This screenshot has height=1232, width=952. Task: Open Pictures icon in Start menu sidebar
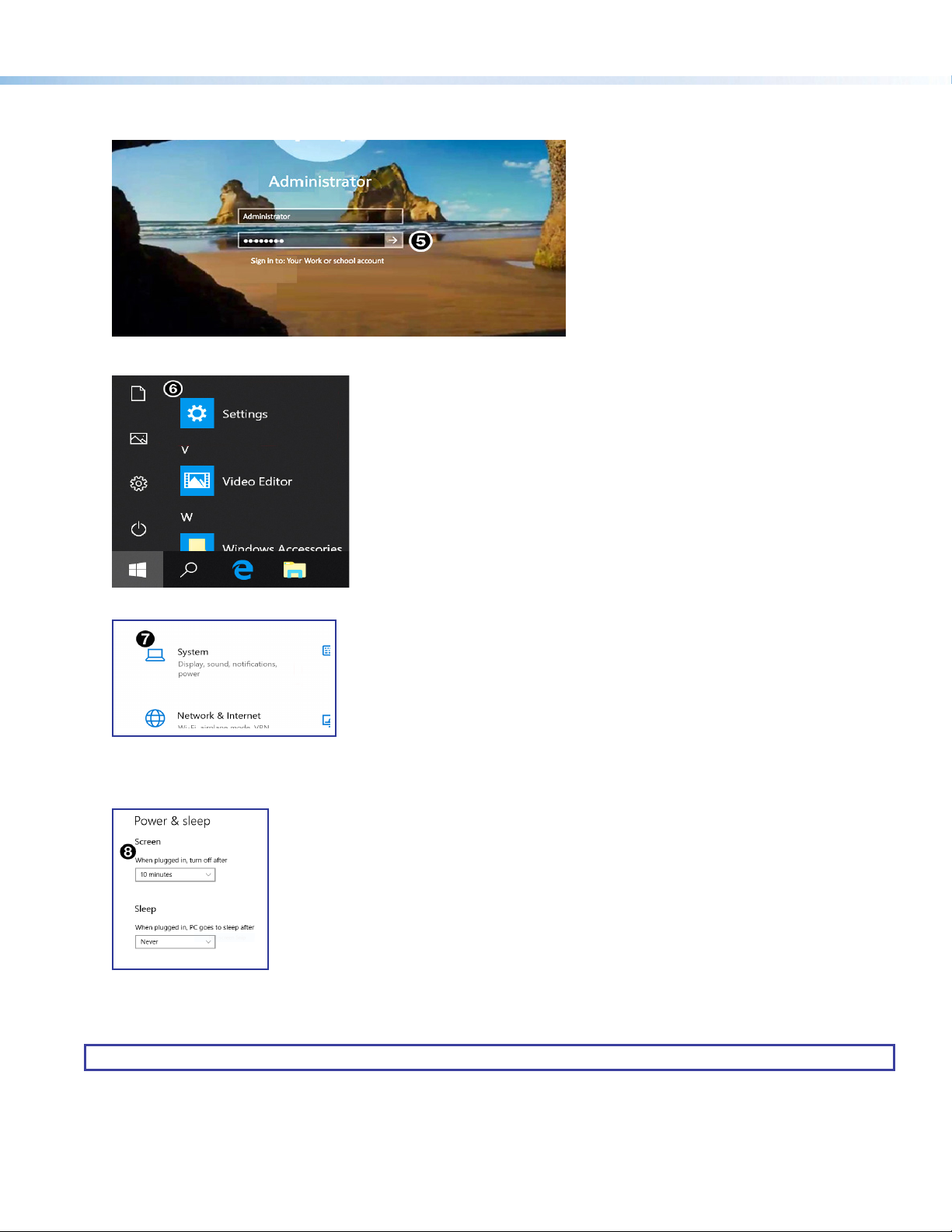click(x=138, y=439)
